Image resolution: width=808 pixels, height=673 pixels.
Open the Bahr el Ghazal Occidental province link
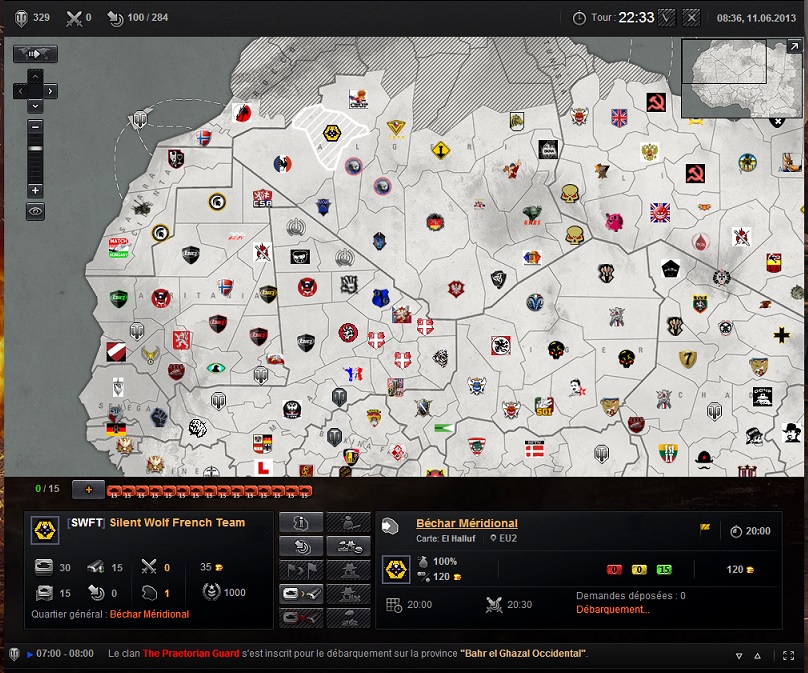click(x=524, y=653)
